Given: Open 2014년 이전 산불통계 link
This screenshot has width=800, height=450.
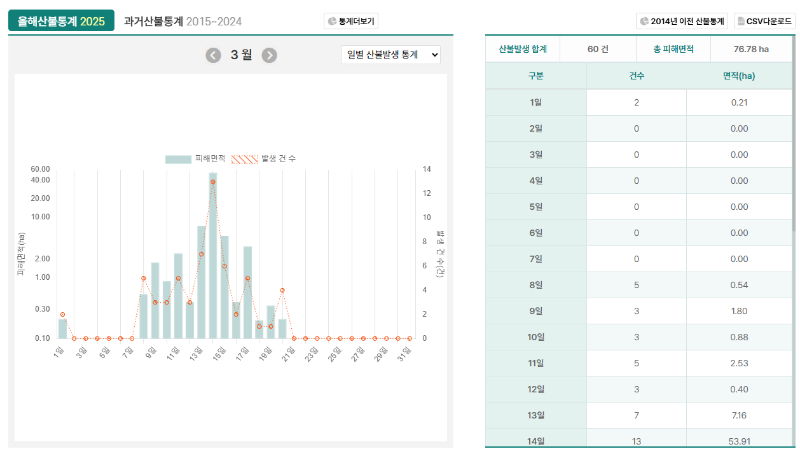Looking at the screenshot, I should coord(682,21).
